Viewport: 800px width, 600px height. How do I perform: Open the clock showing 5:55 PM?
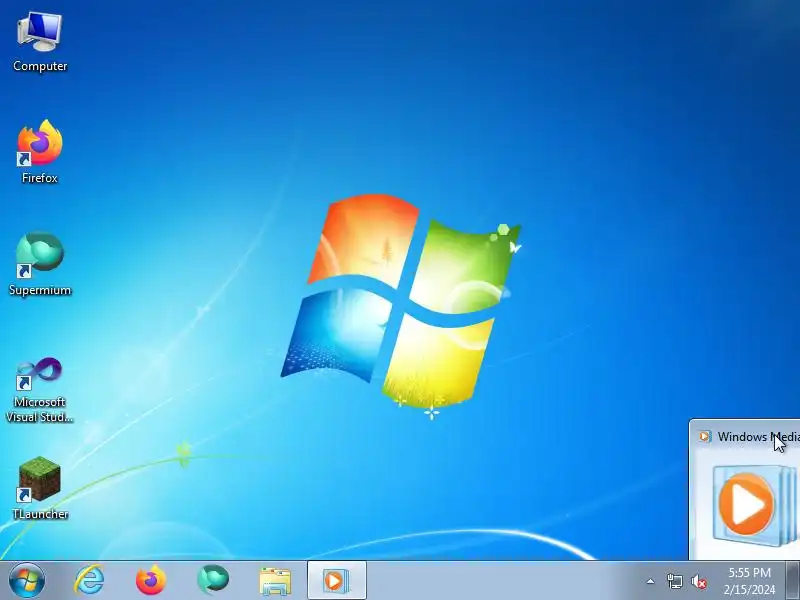749,581
